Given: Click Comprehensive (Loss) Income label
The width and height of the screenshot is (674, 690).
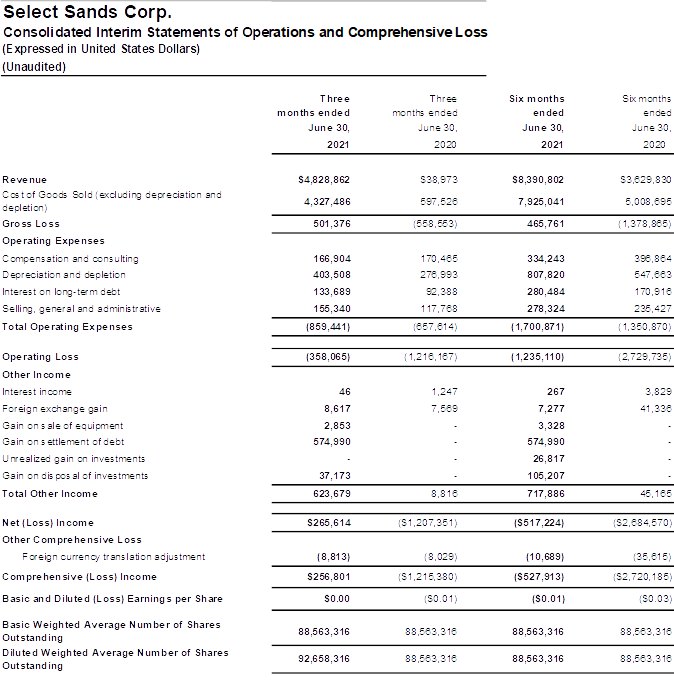Looking at the screenshot, I should pyautogui.click(x=80, y=577).
